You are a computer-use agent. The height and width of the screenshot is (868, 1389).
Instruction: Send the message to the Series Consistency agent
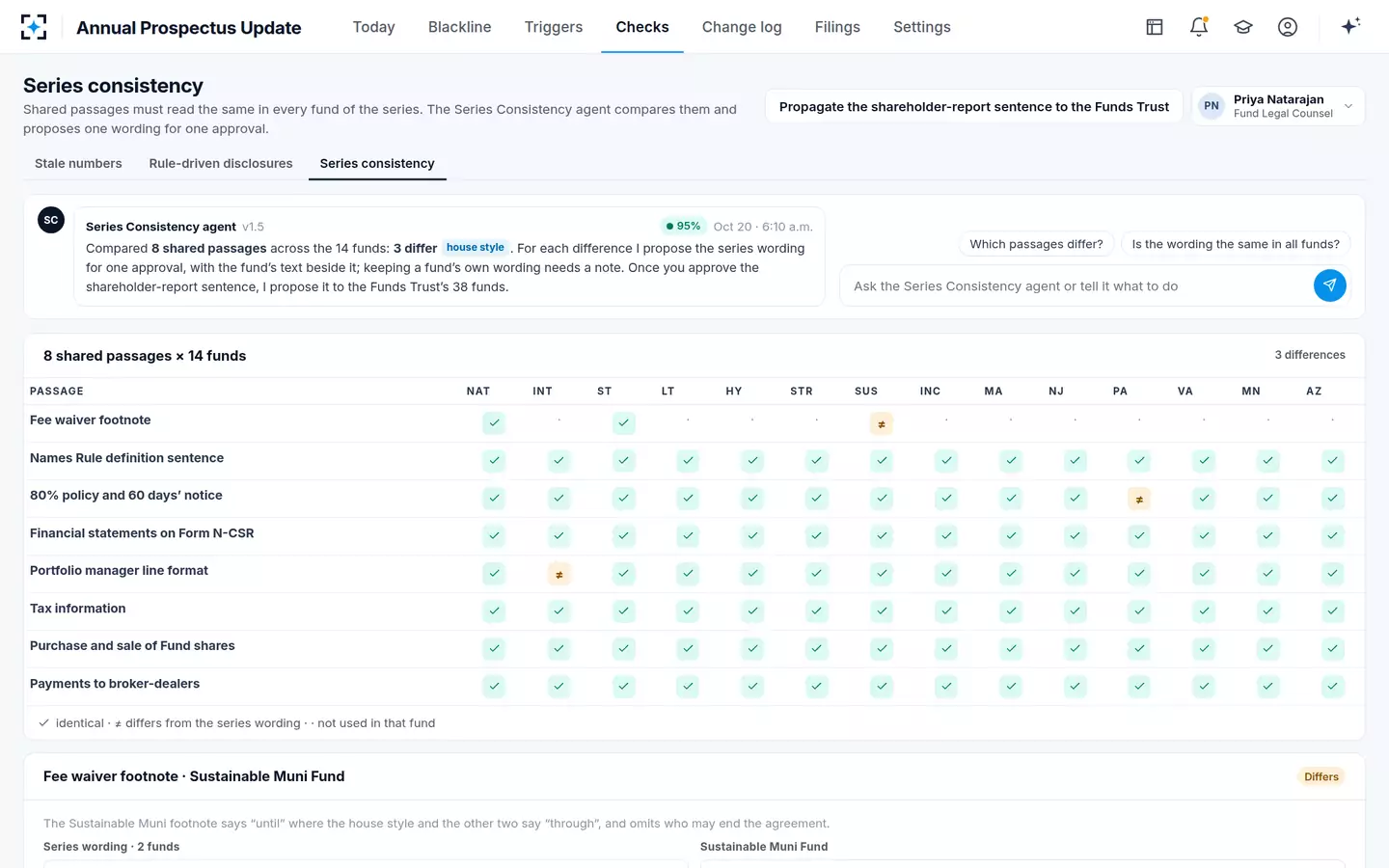click(x=1329, y=285)
